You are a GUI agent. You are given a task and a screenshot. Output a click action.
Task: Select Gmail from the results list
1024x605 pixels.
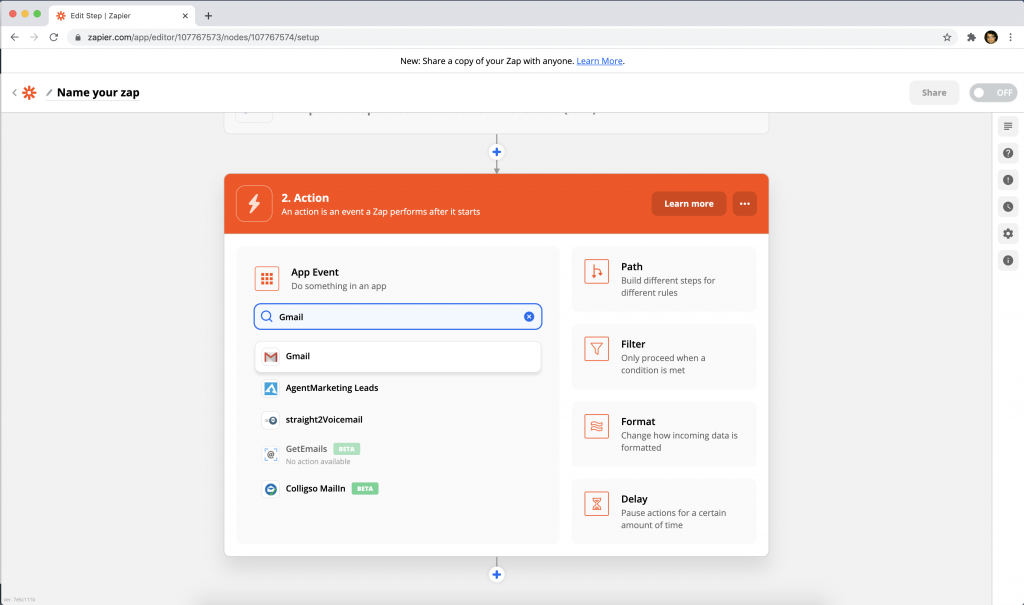pyautogui.click(x=398, y=357)
